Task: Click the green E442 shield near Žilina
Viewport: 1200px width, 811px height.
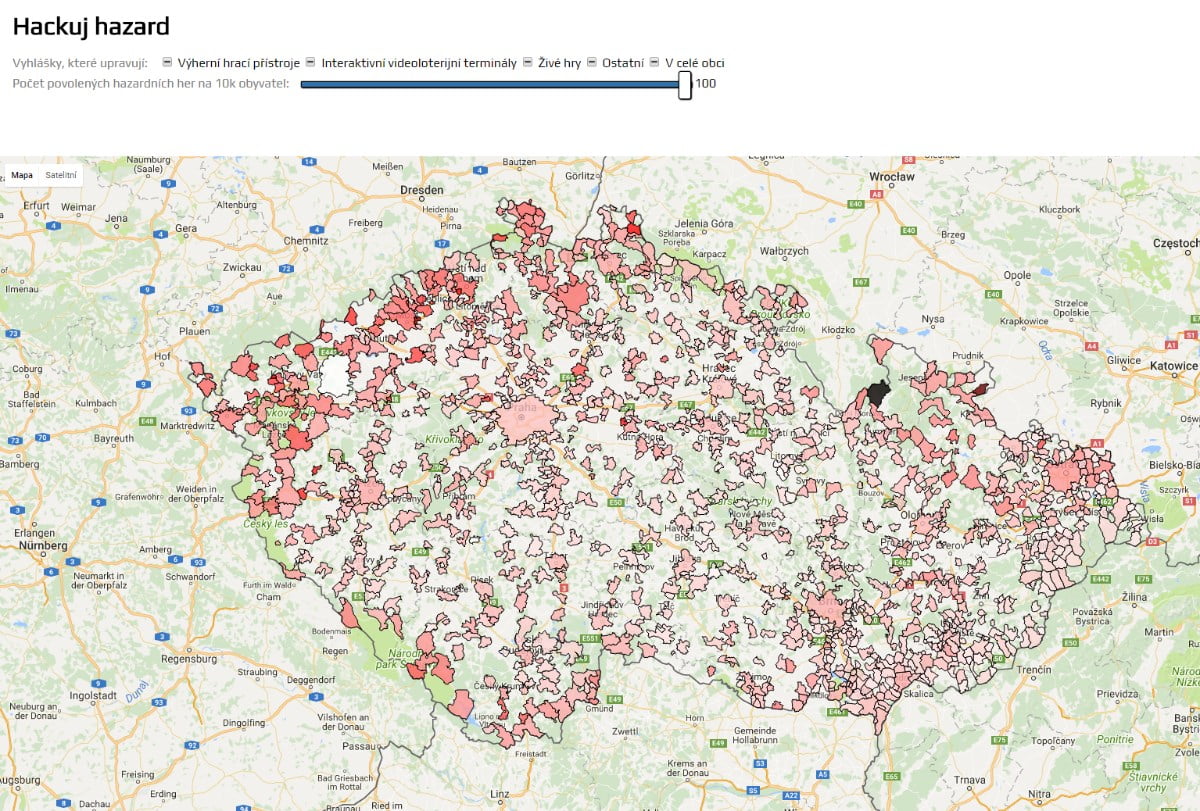Action: pos(1101,579)
